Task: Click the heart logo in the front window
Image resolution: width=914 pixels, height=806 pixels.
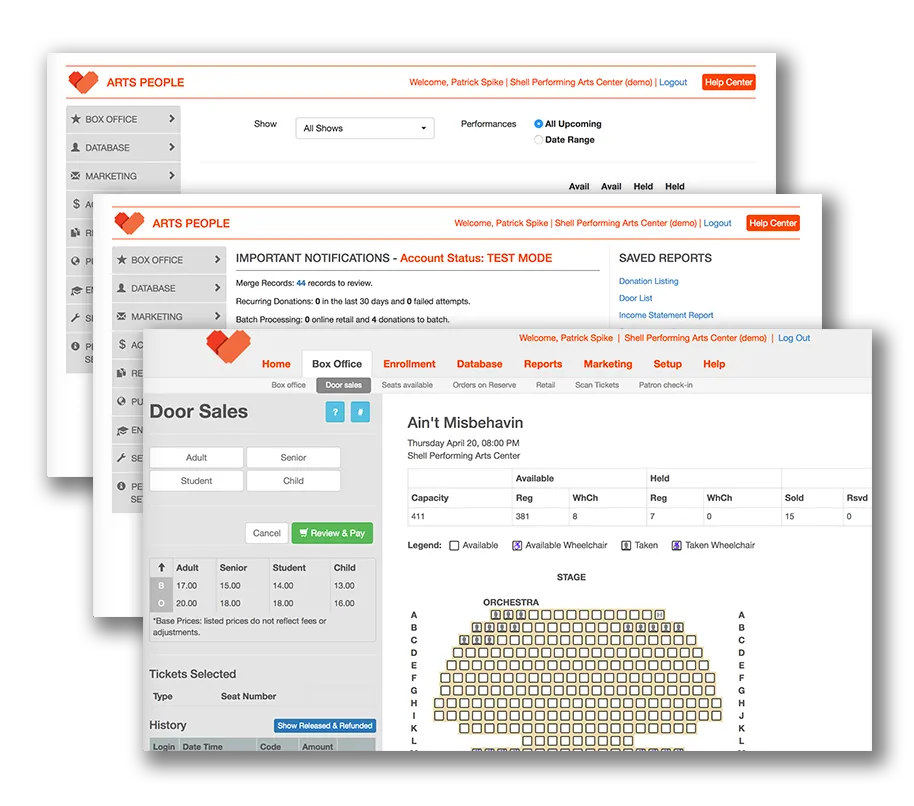Action: click(228, 346)
